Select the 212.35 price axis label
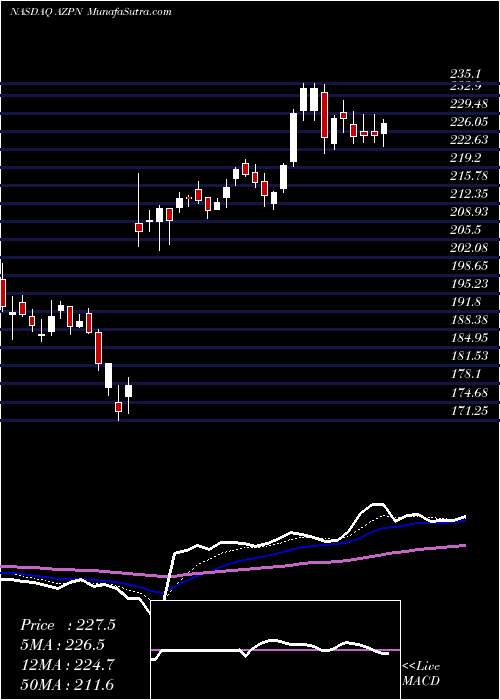This screenshot has width=500, height=700. click(x=468, y=194)
